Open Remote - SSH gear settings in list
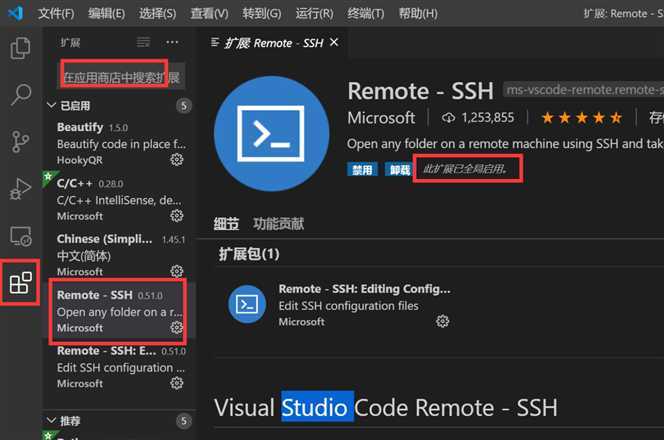Screen dimensions: 664x440 177,327
